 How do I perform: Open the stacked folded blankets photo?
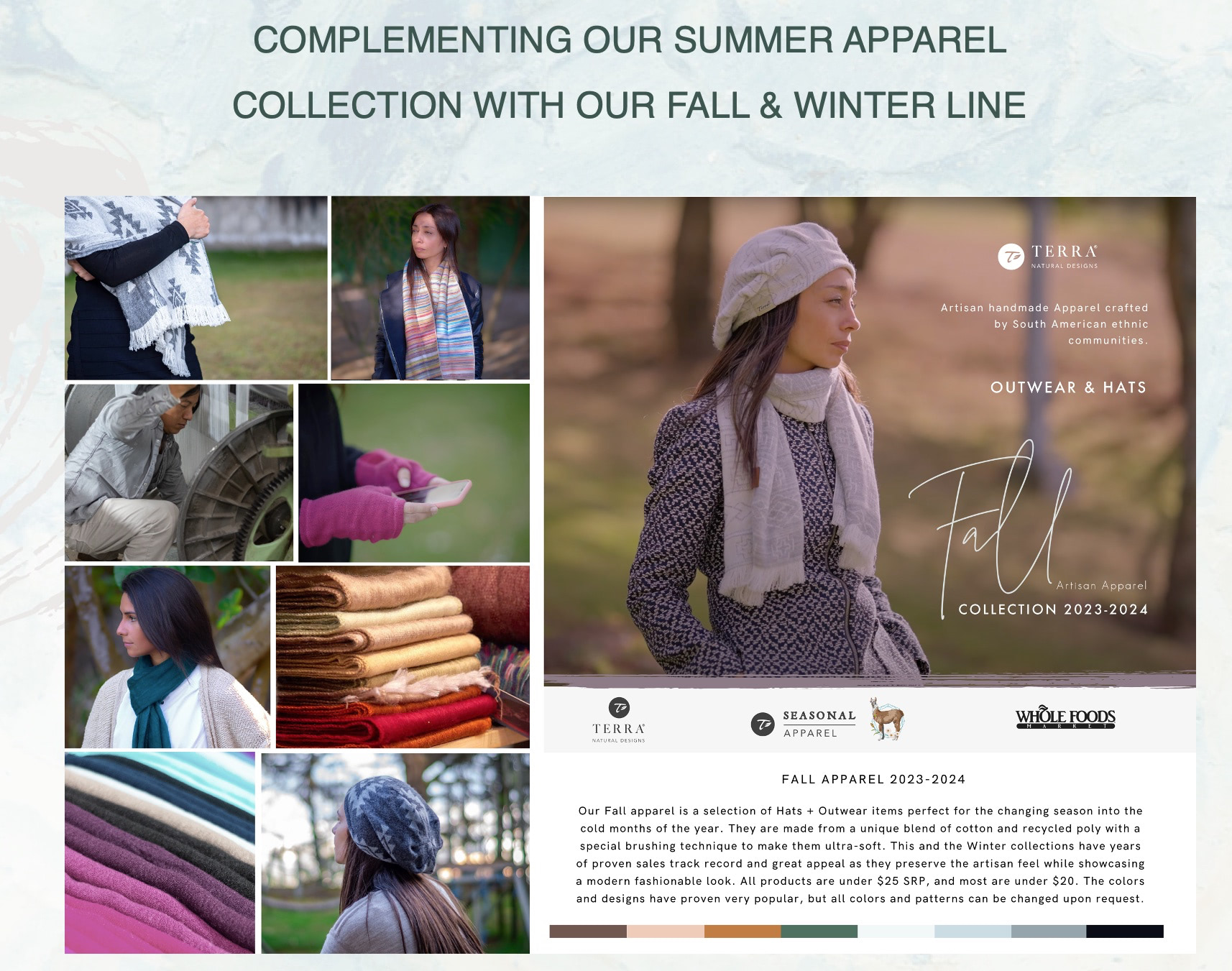coord(403,657)
